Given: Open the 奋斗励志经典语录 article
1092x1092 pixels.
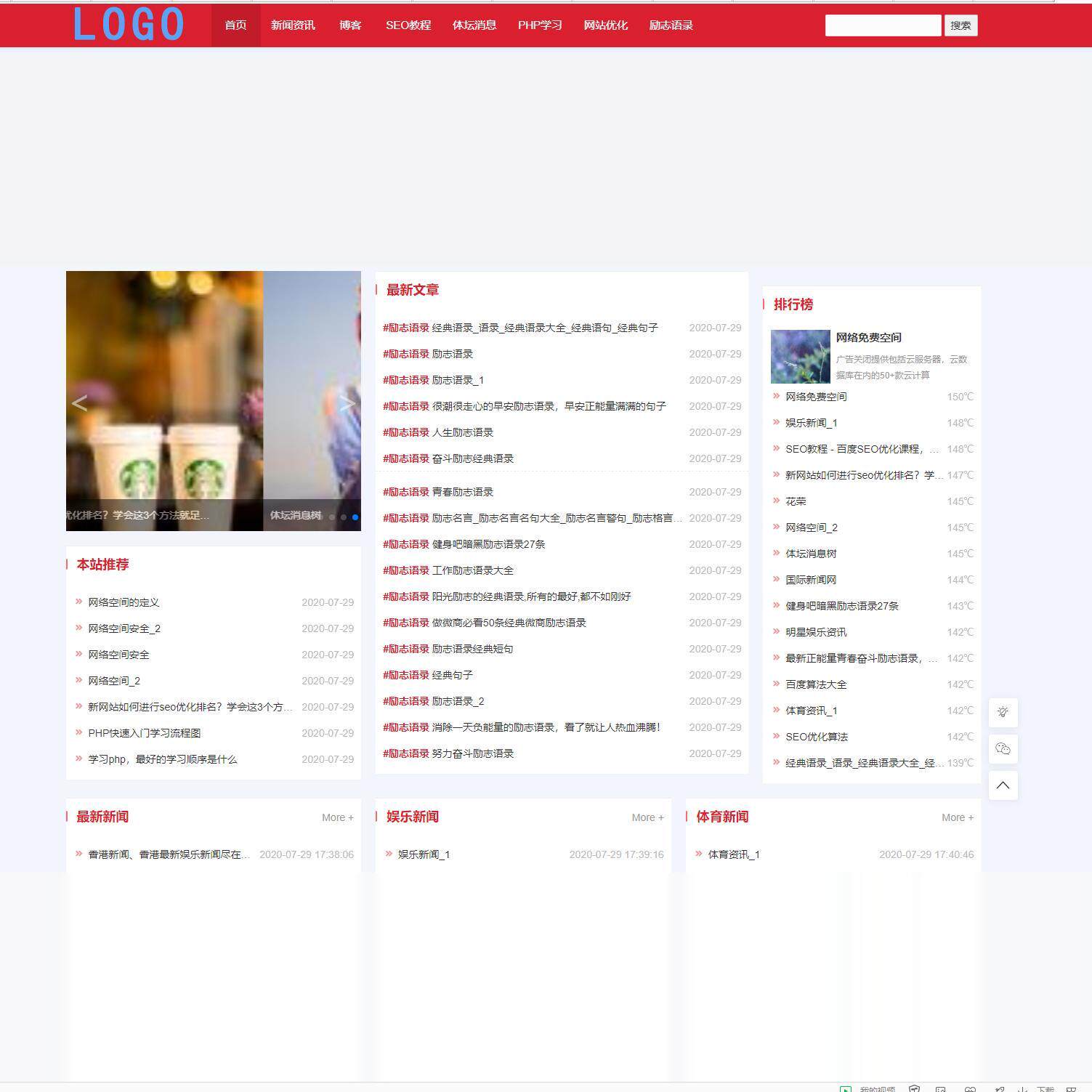Looking at the screenshot, I should point(473,458).
